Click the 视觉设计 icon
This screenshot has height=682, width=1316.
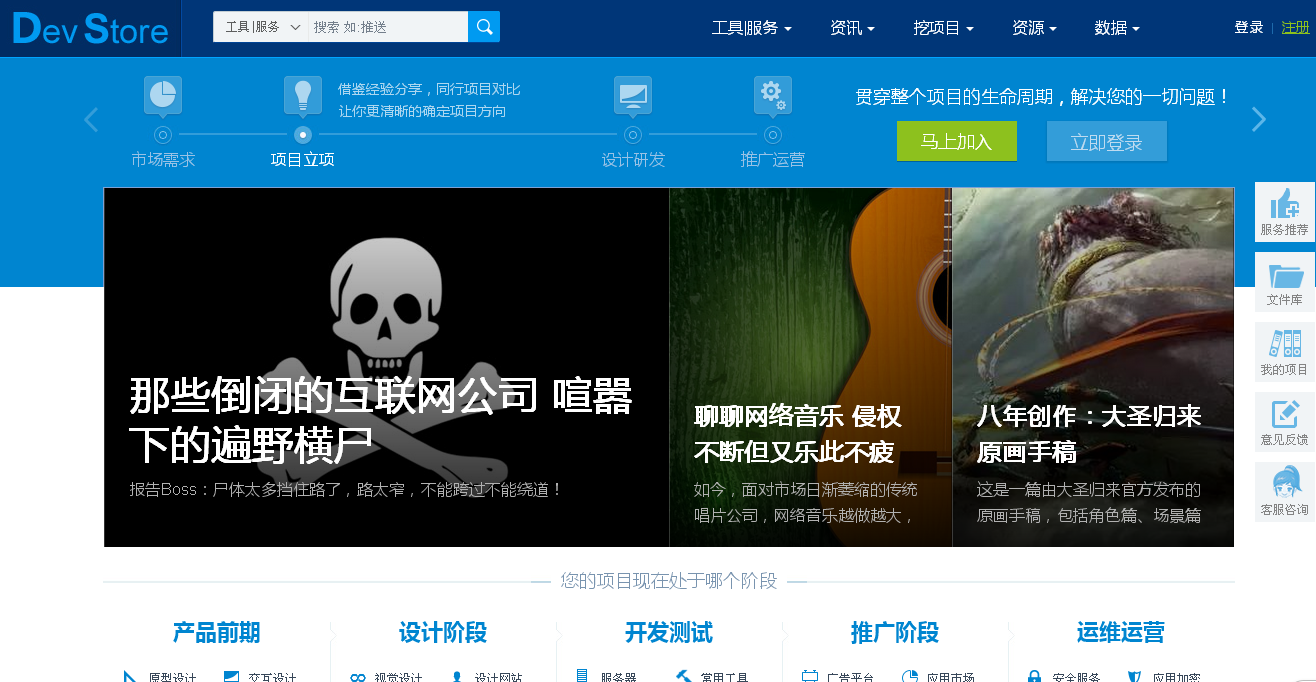(x=358, y=677)
